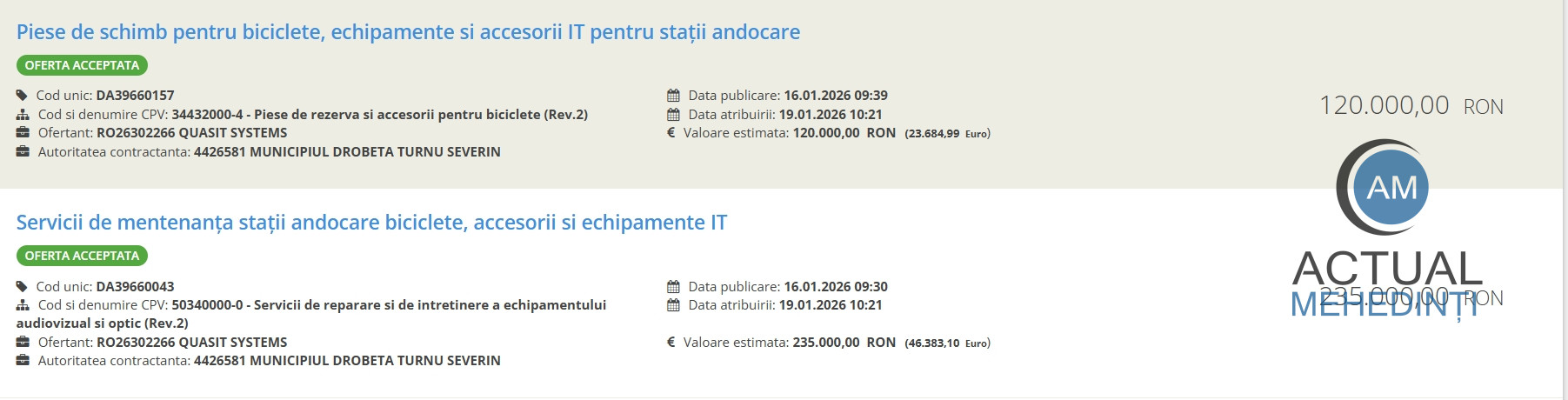The width and height of the screenshot is (1568, 400).
Task: Click the tag icon beside code DA39660043
Action: tap(22, 287)
